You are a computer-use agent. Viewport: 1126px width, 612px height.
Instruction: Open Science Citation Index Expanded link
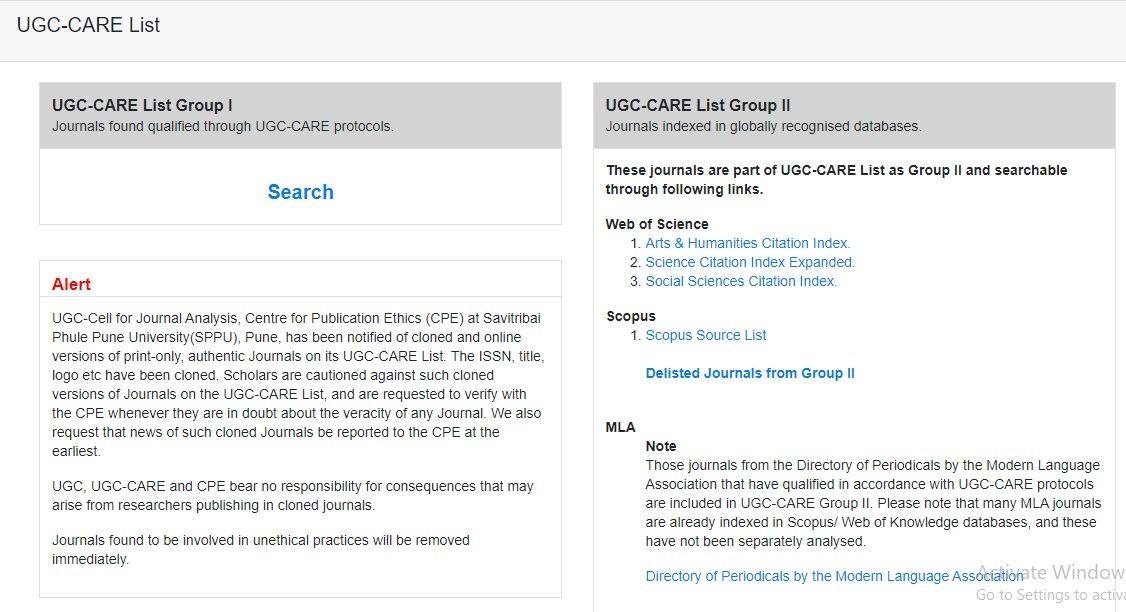pyautogui.click(x=750, y=262)
